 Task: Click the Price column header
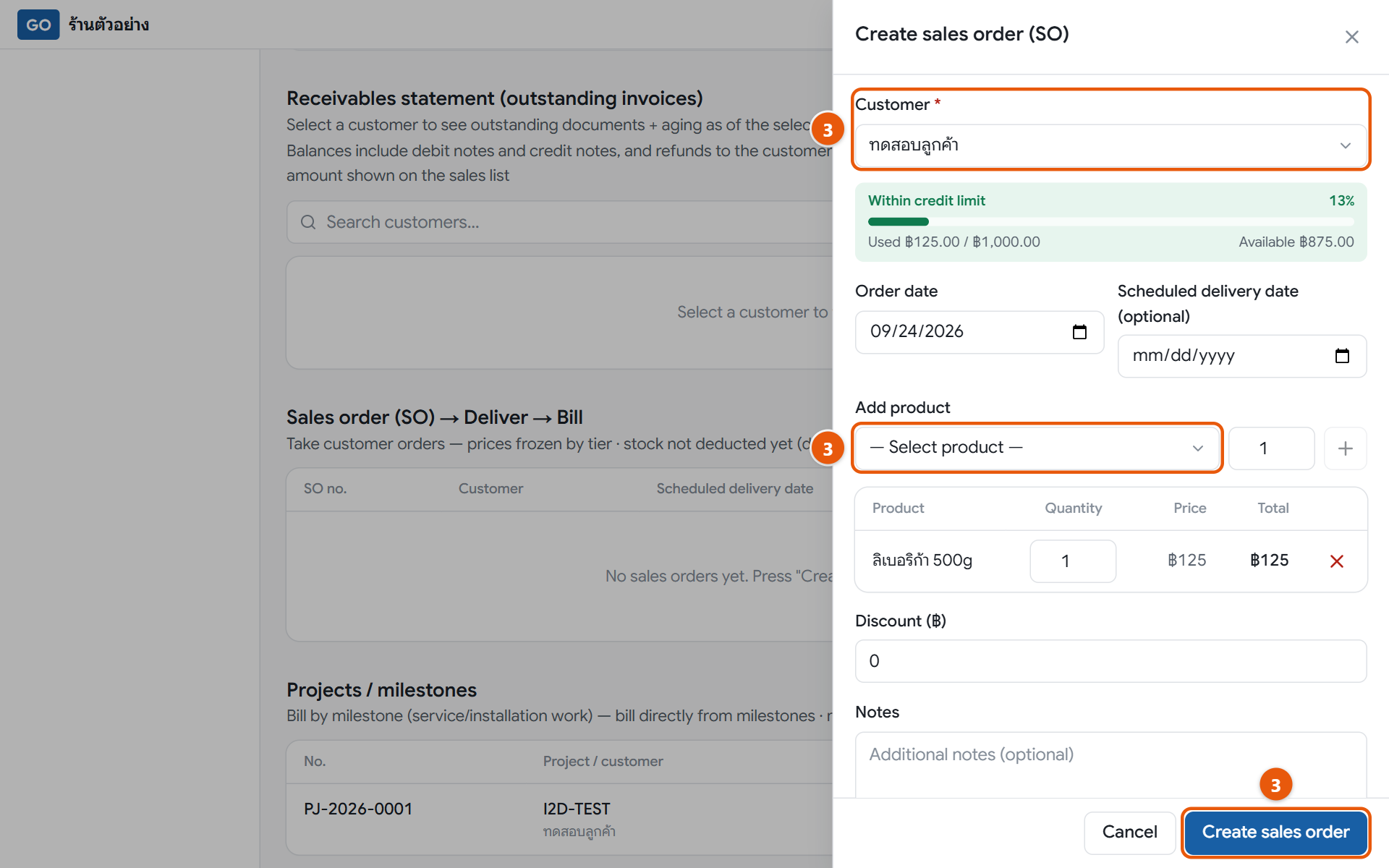pos(1189,509)
